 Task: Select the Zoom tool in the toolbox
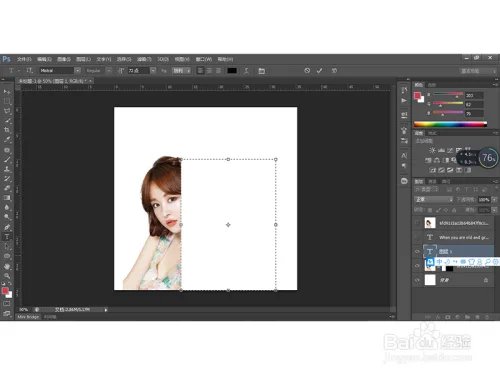(7, 276)
